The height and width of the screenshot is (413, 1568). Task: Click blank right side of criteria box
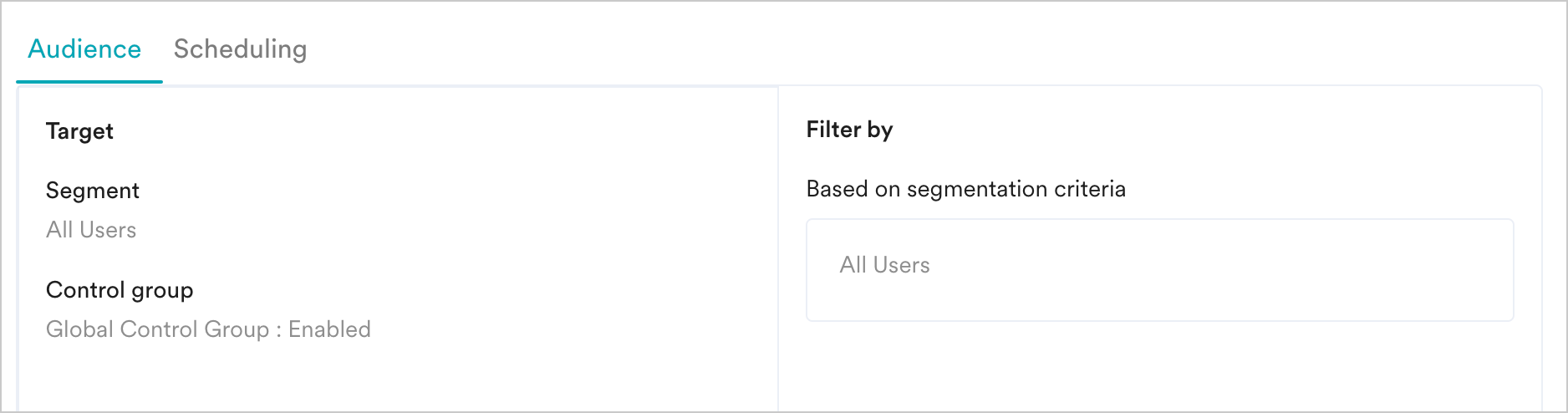tap(1337, 269)
